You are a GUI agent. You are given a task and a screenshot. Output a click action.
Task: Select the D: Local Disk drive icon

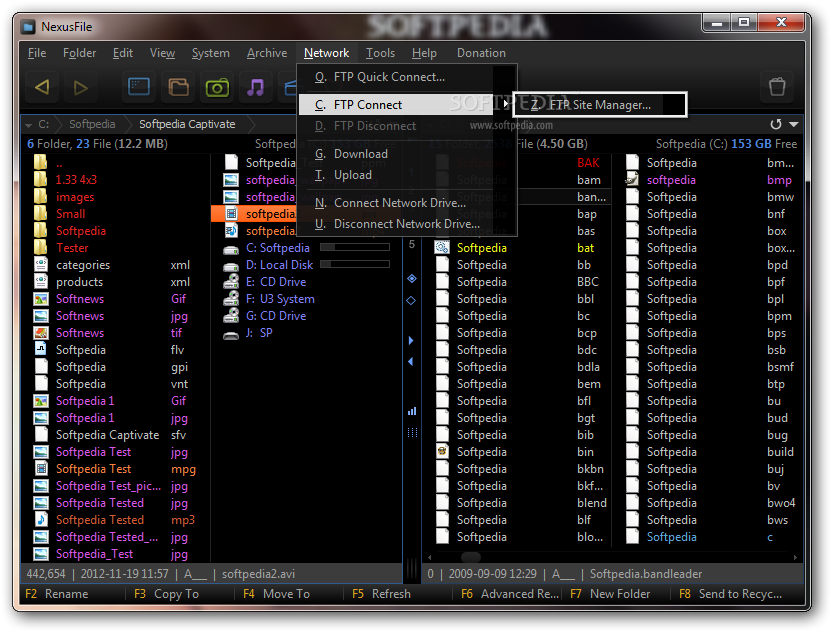231,266
